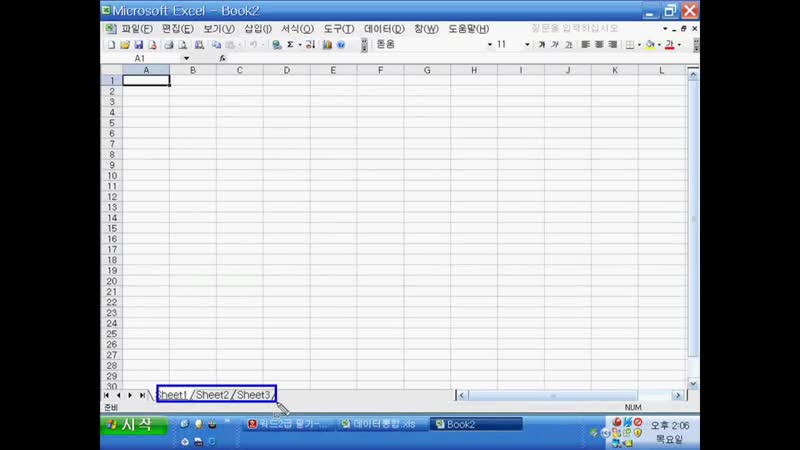Click the Print Preview icon
Image resolution: width=800 pixels, height=450 pixels.
pos(183,45)
